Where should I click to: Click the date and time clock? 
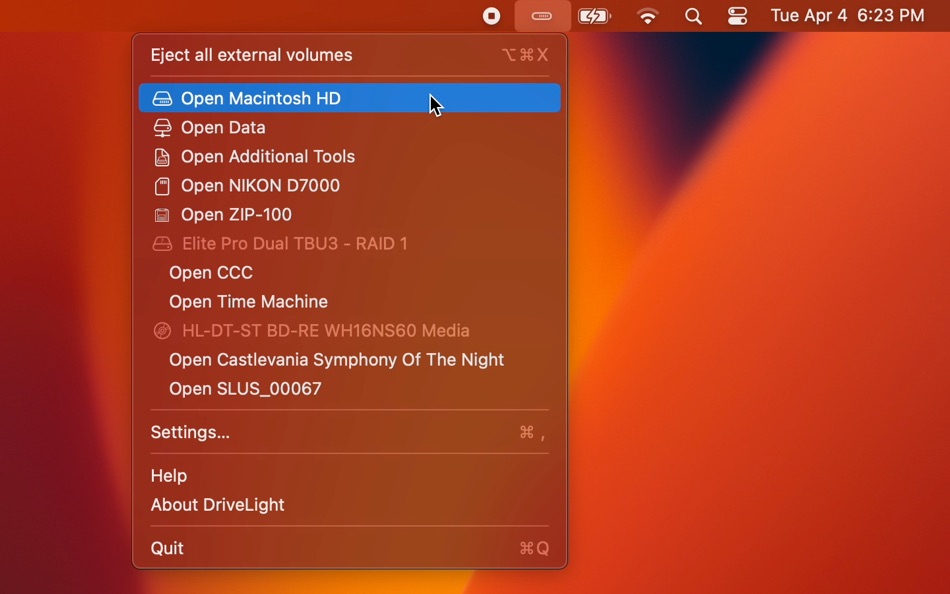tap(847, 15)
